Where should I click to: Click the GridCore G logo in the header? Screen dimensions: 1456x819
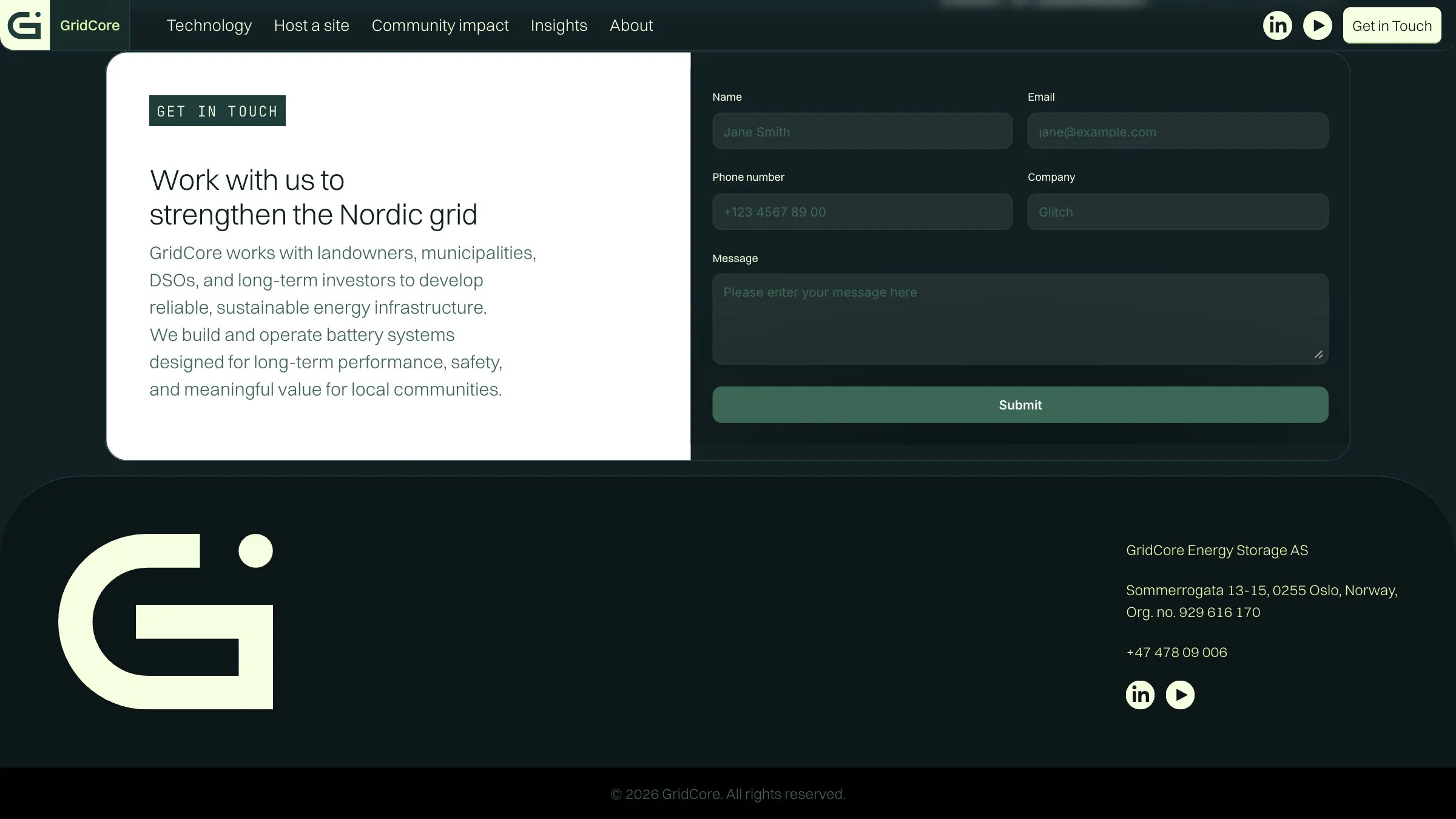pos(25,25)
